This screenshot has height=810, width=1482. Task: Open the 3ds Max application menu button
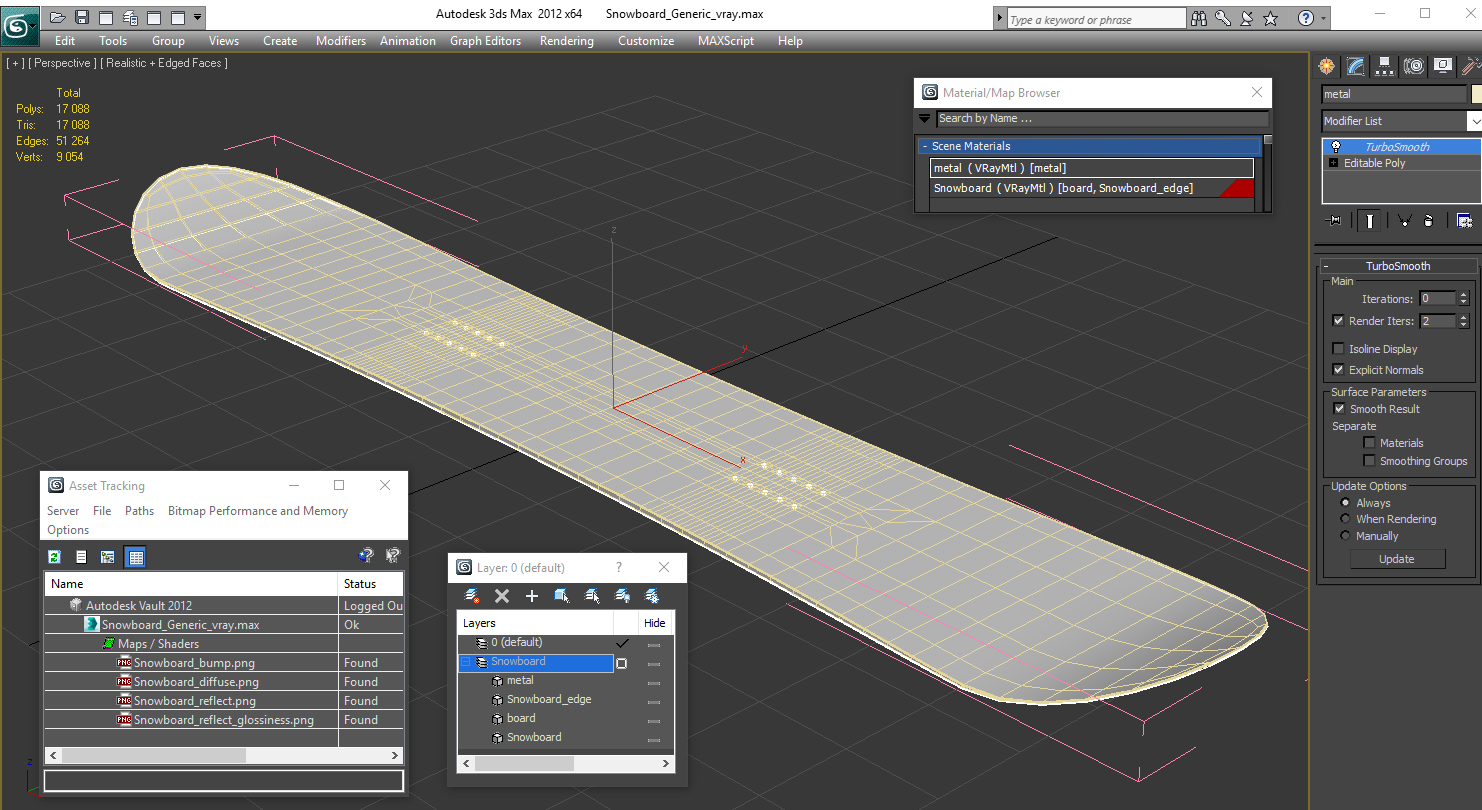point(19,26)
